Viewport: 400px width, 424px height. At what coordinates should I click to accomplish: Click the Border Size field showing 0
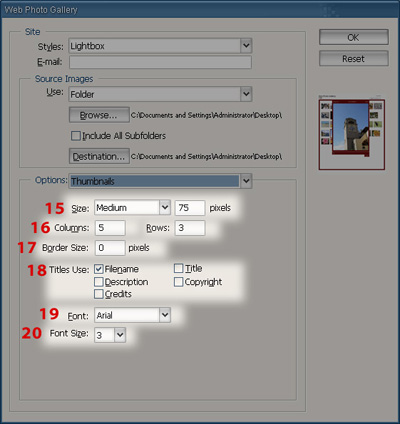[110, 248]
